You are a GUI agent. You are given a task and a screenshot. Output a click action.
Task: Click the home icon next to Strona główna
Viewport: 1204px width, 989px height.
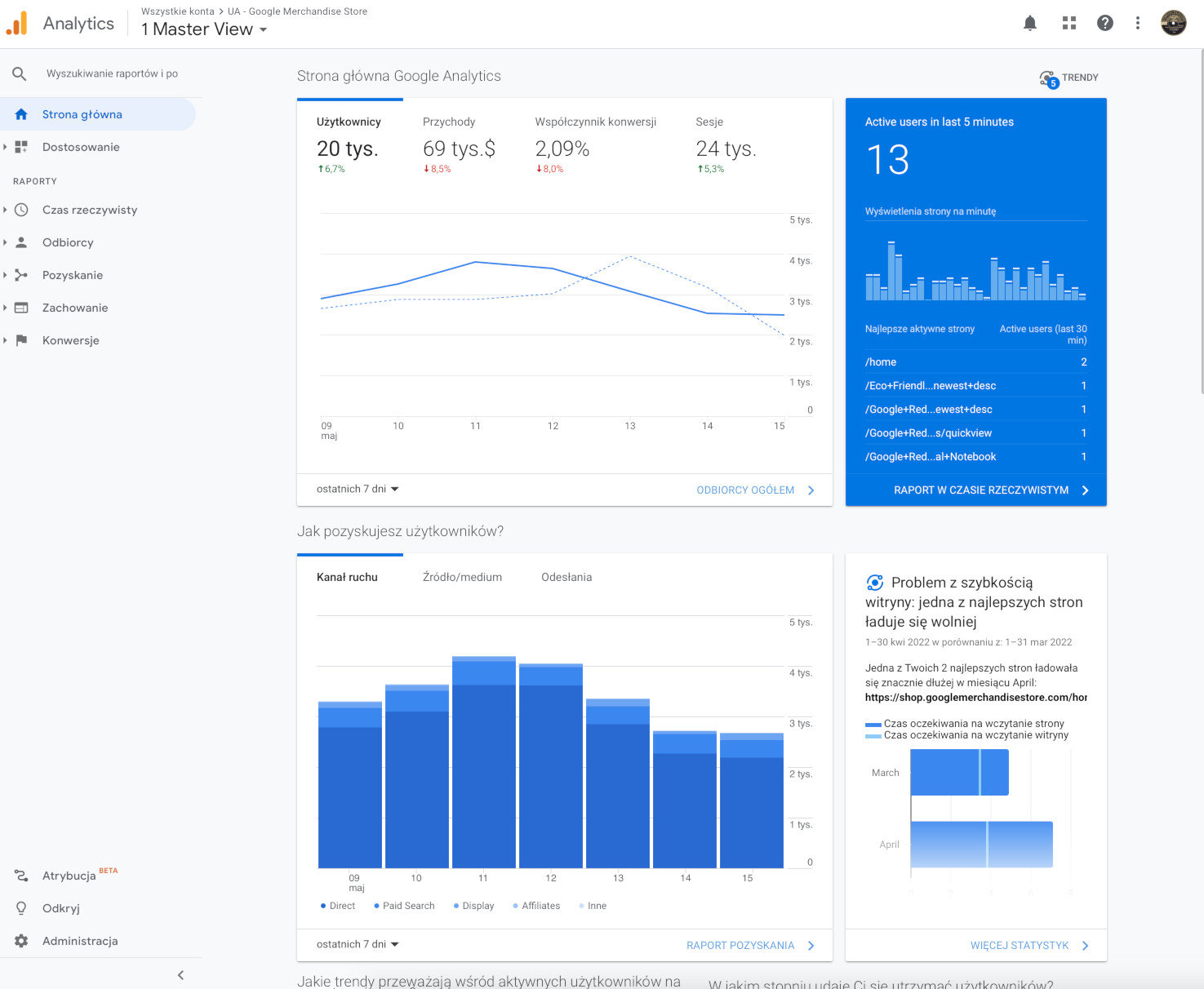point(21,114)
